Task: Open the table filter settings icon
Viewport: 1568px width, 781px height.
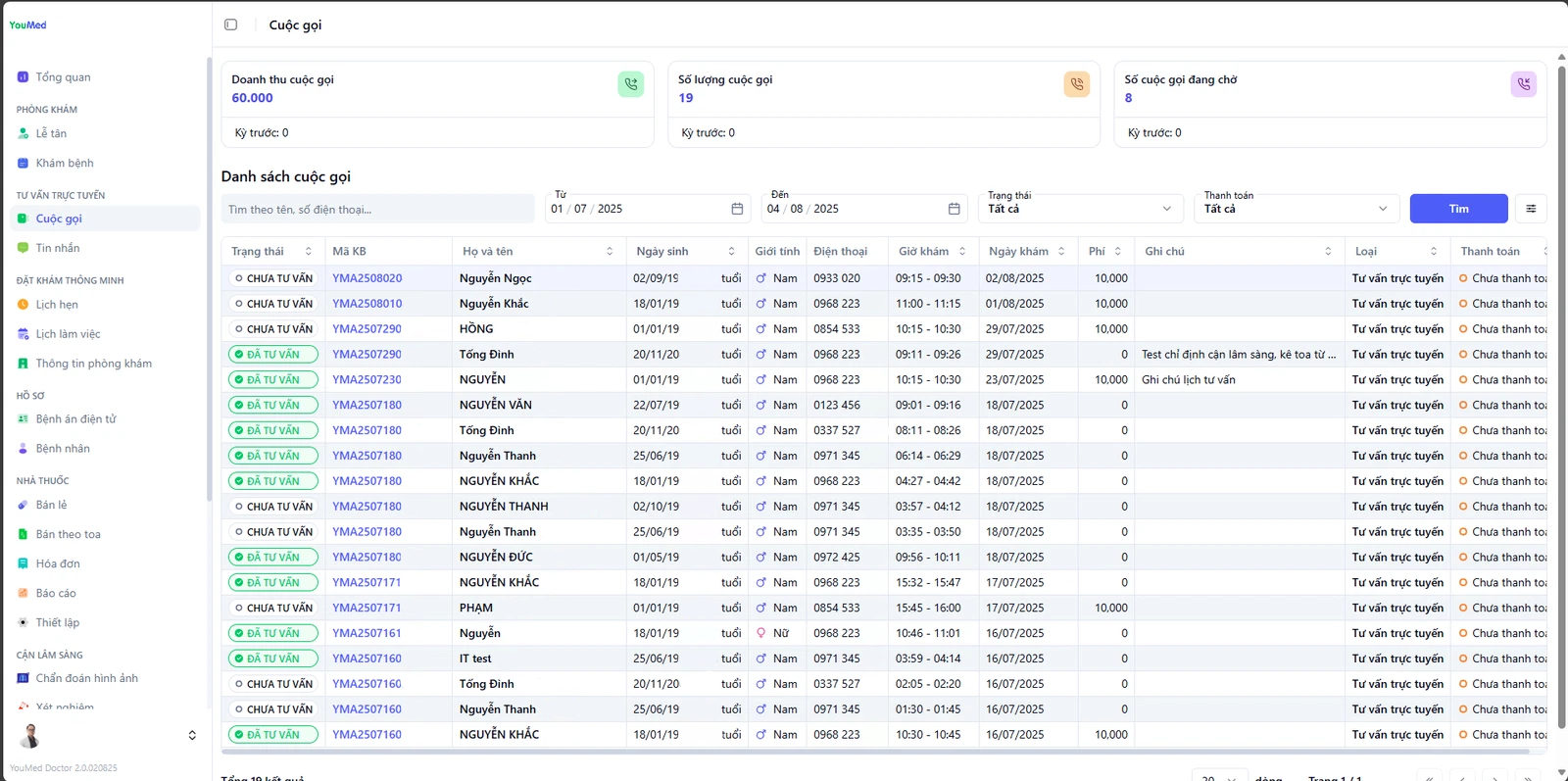Action: 1530,209
